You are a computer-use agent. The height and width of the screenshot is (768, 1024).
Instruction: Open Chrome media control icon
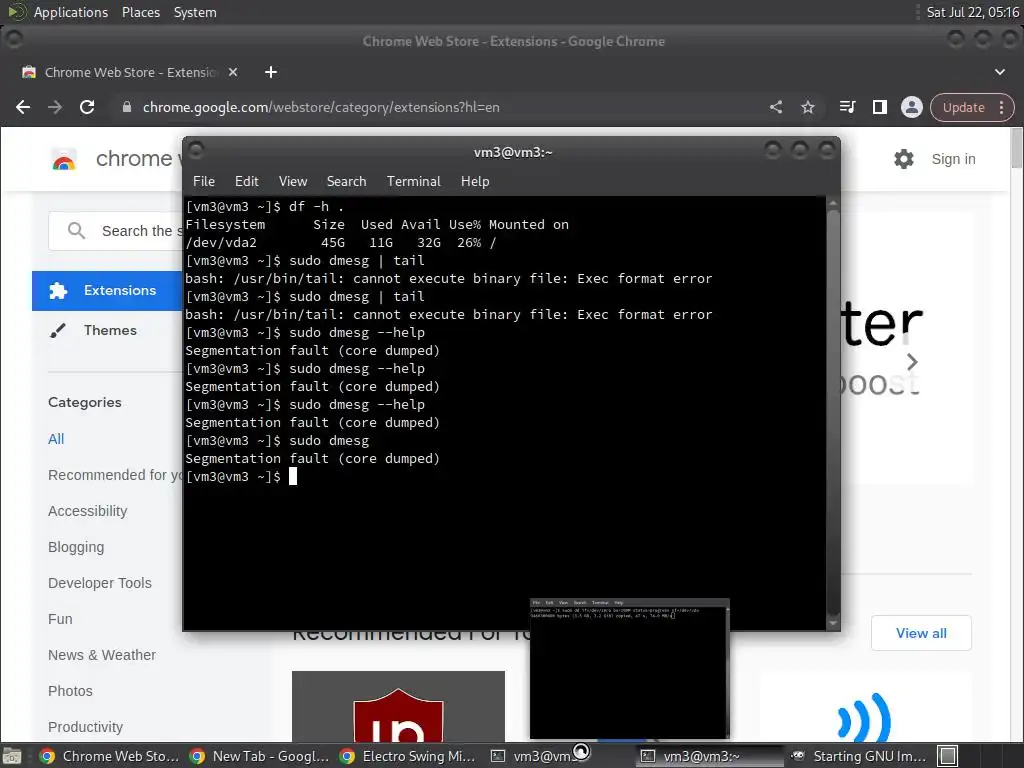[847, 107]
